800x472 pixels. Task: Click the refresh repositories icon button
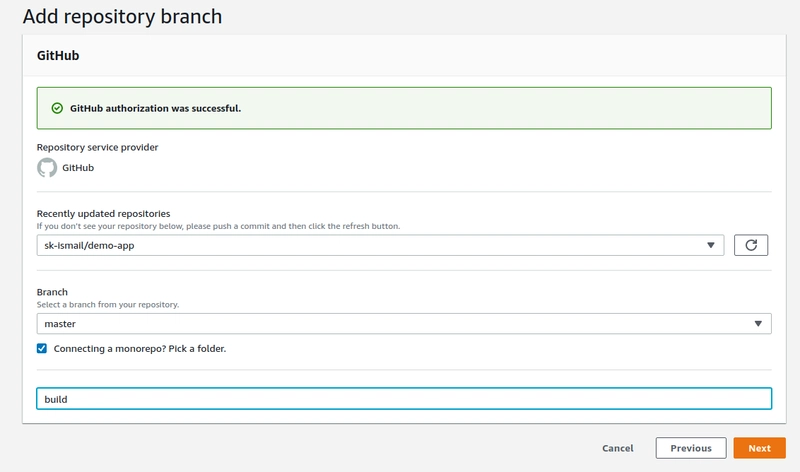pos(751,245)
